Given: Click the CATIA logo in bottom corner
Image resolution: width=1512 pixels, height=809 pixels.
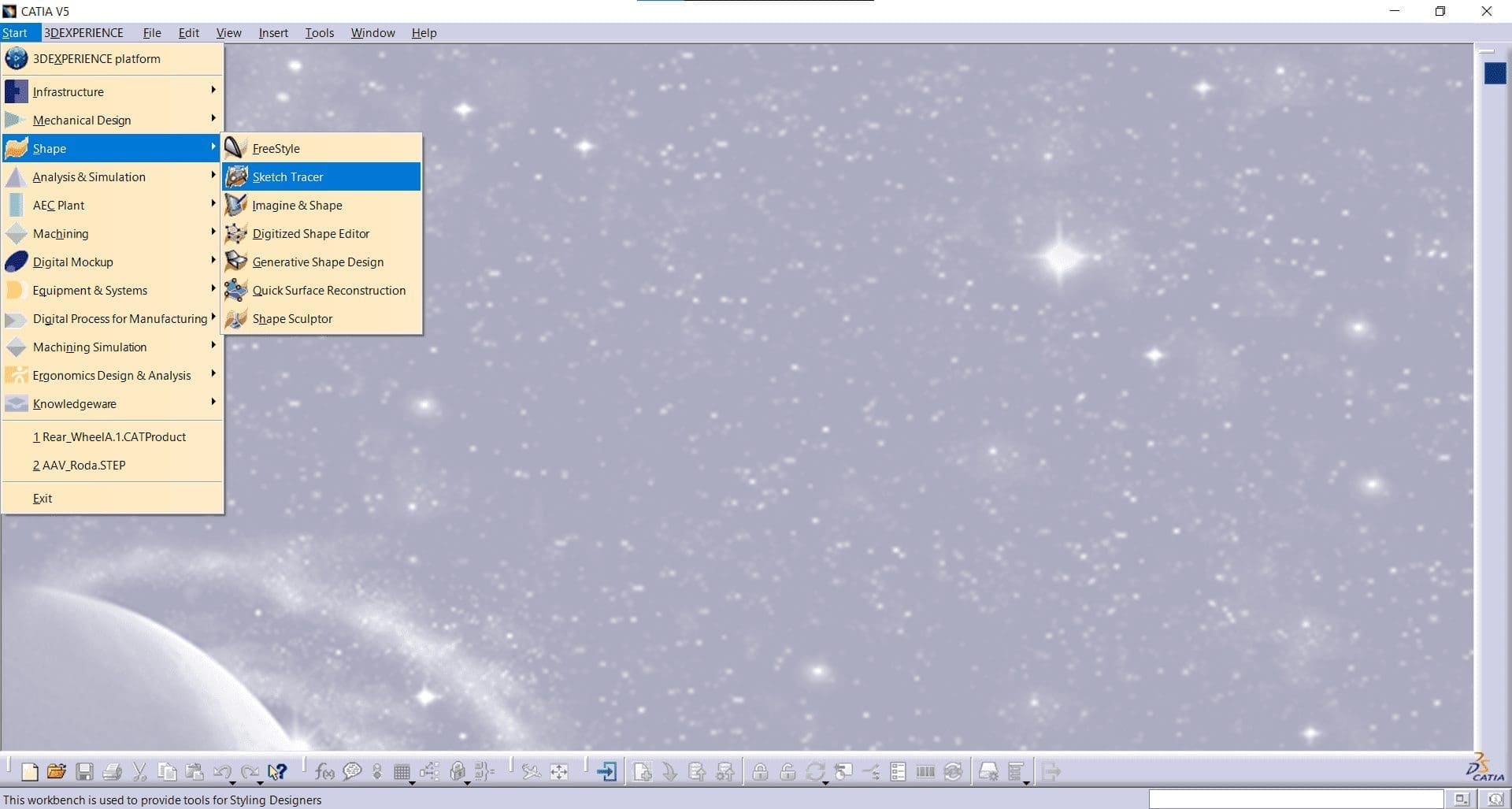Looking at the screenshot, I should (1485, 768).
